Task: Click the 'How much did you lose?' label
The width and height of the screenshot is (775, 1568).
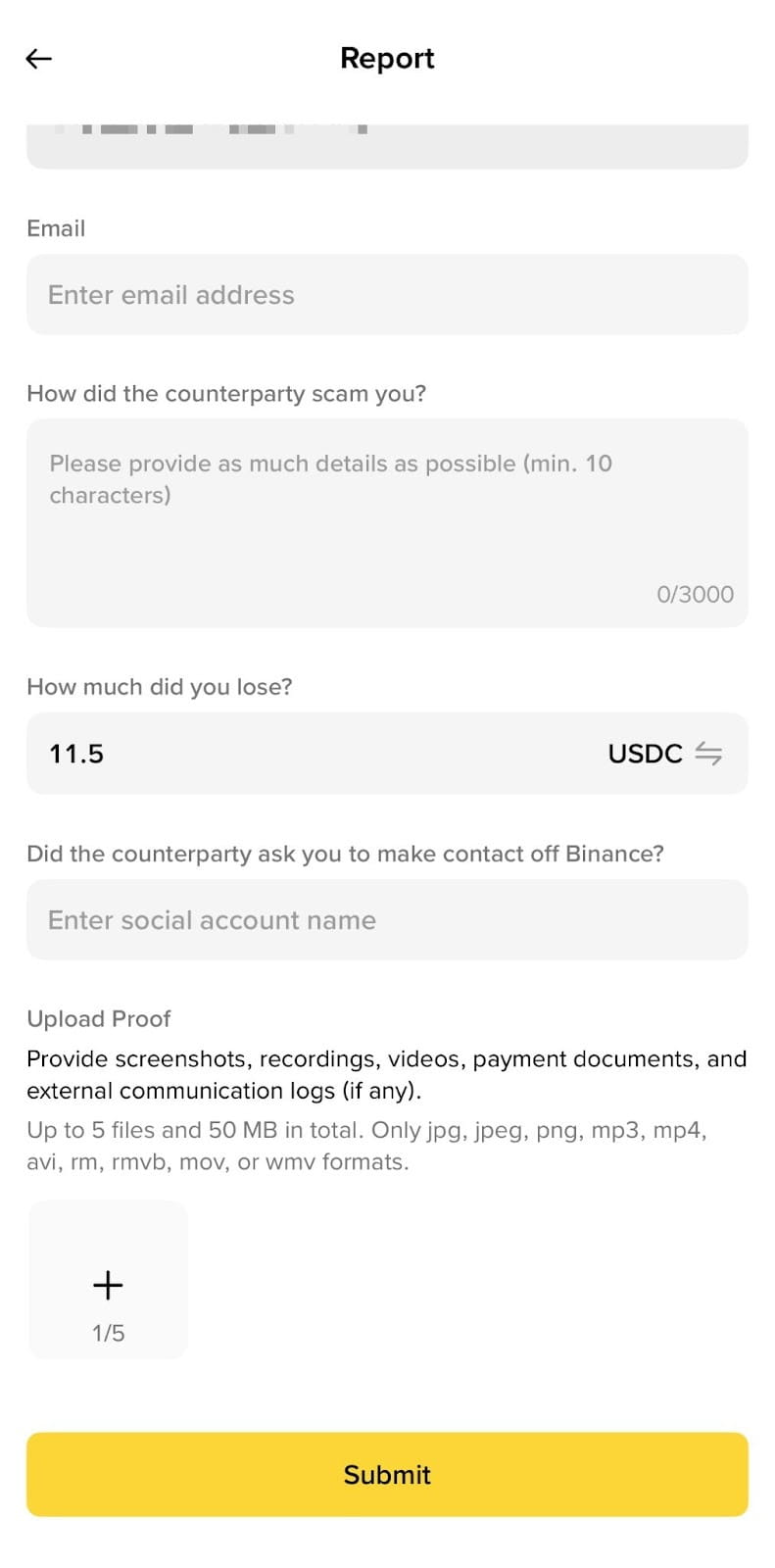Action: tap(160, 687)
